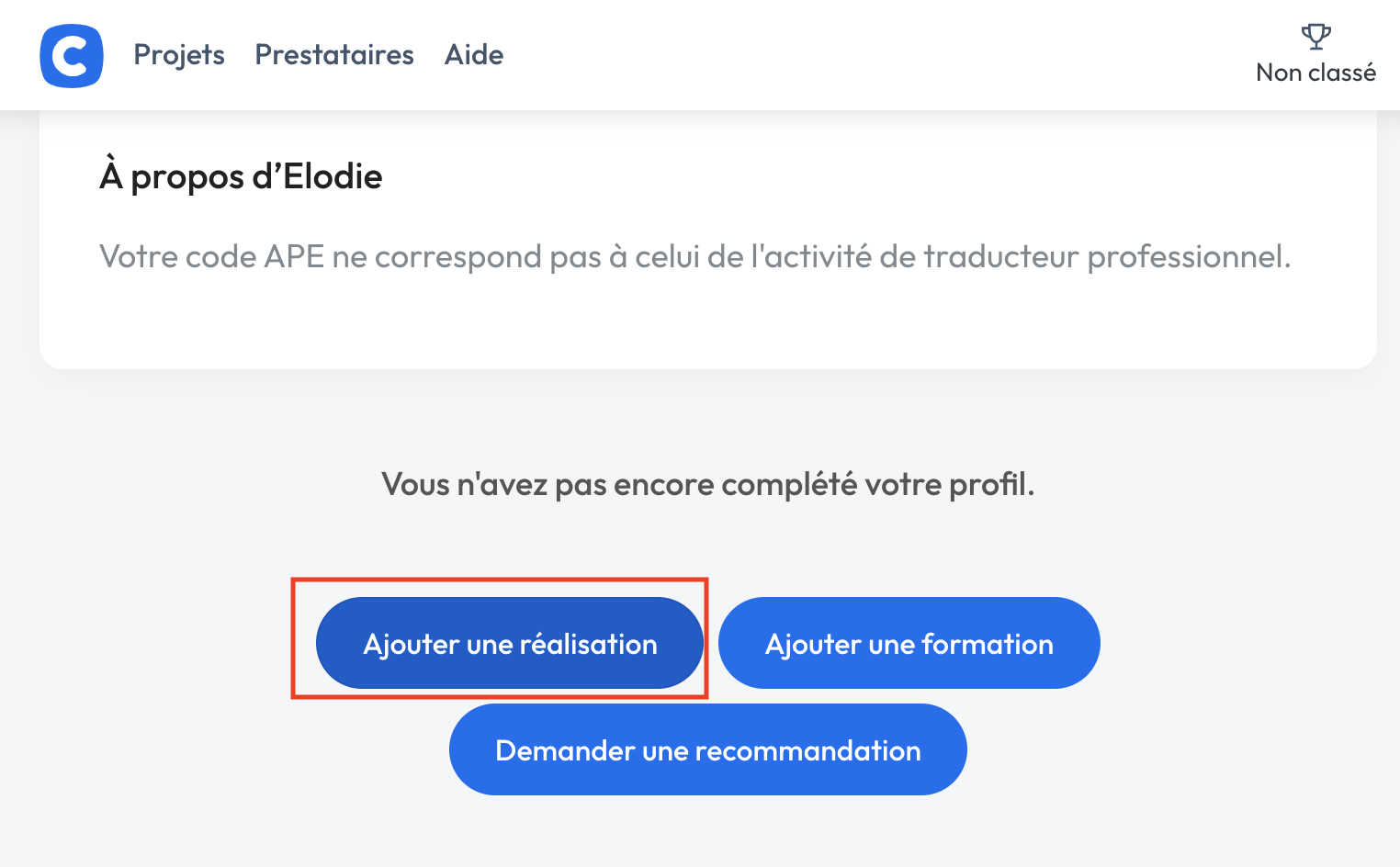The height and width of the screenshot is (867, 1400).
Task: Open the Projets menu
Action: pos(179,55)
